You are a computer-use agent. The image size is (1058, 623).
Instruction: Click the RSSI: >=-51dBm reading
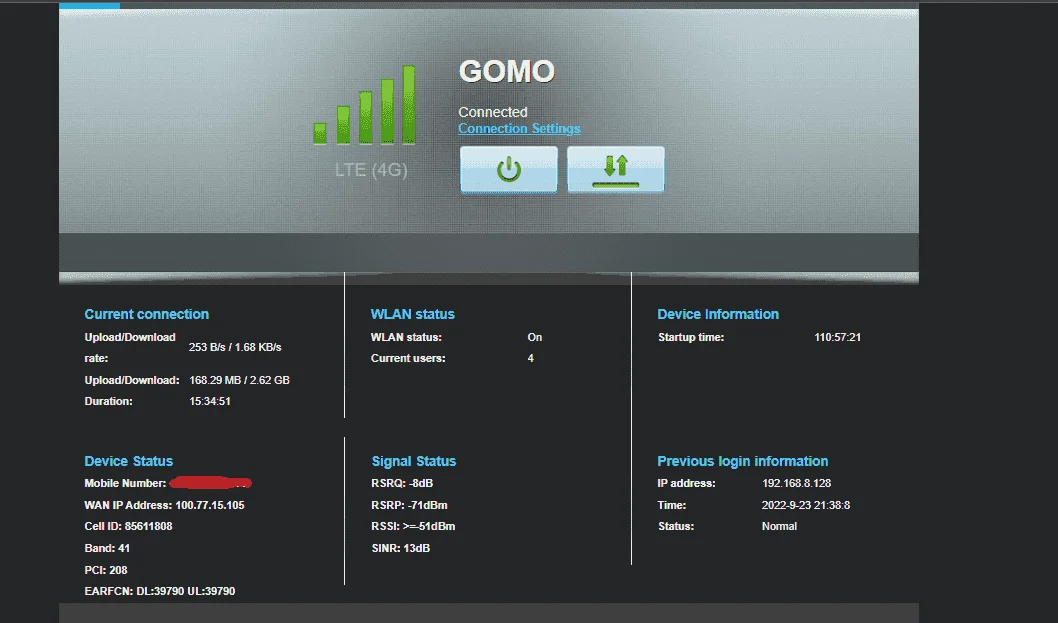point(413,526)
